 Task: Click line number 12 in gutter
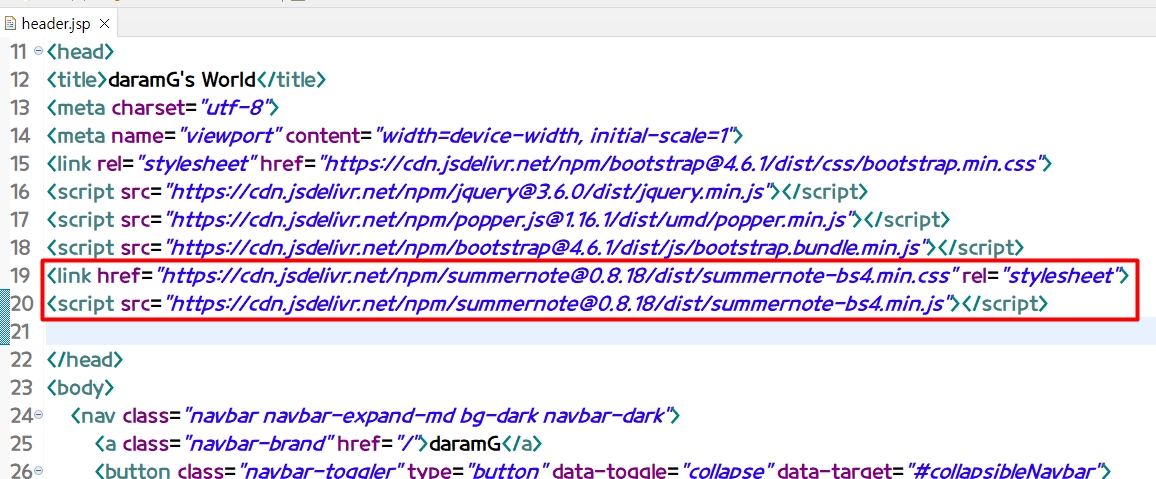(x=20, y=80)
